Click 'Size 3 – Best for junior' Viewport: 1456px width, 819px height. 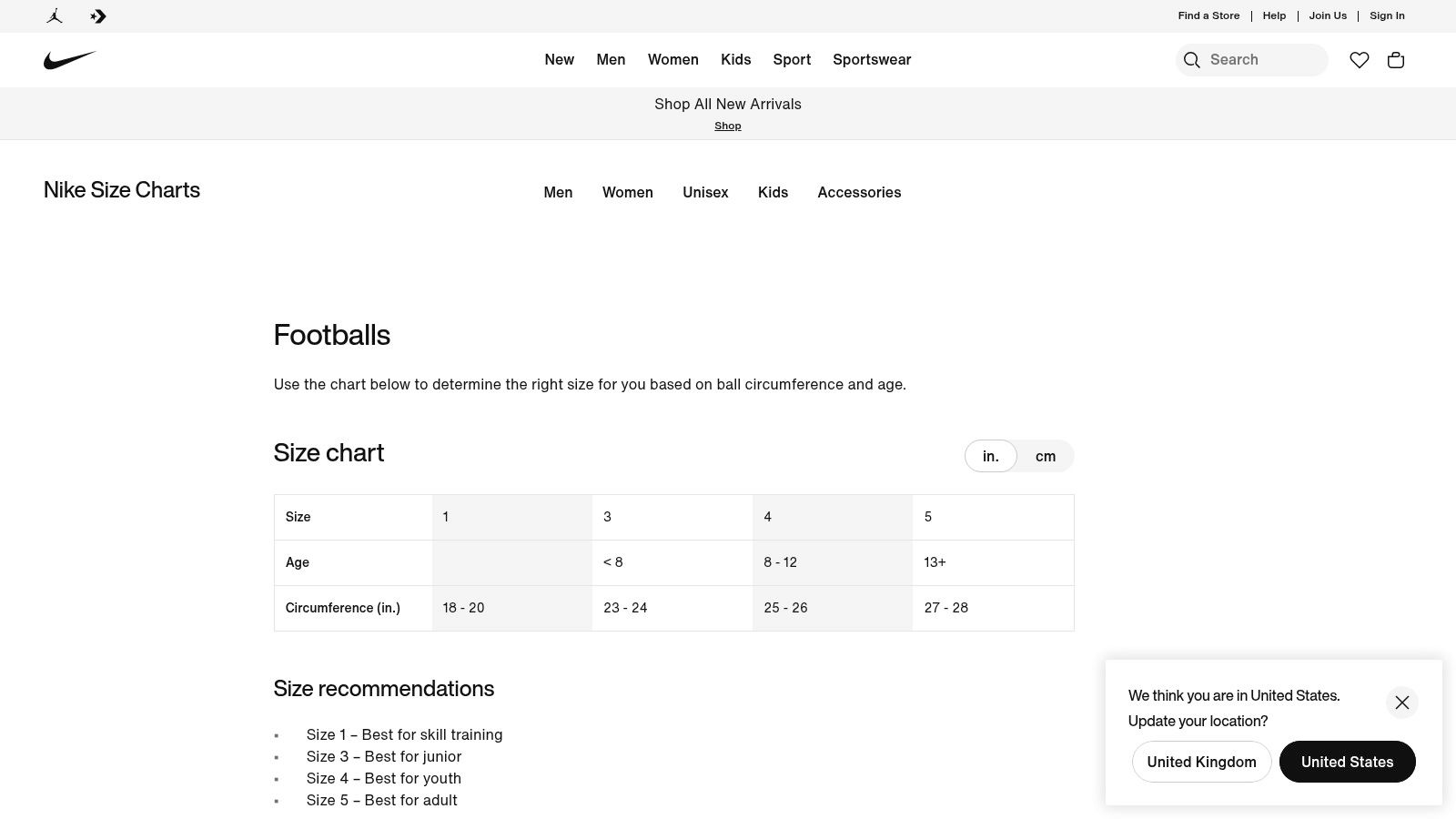point(384,756)
